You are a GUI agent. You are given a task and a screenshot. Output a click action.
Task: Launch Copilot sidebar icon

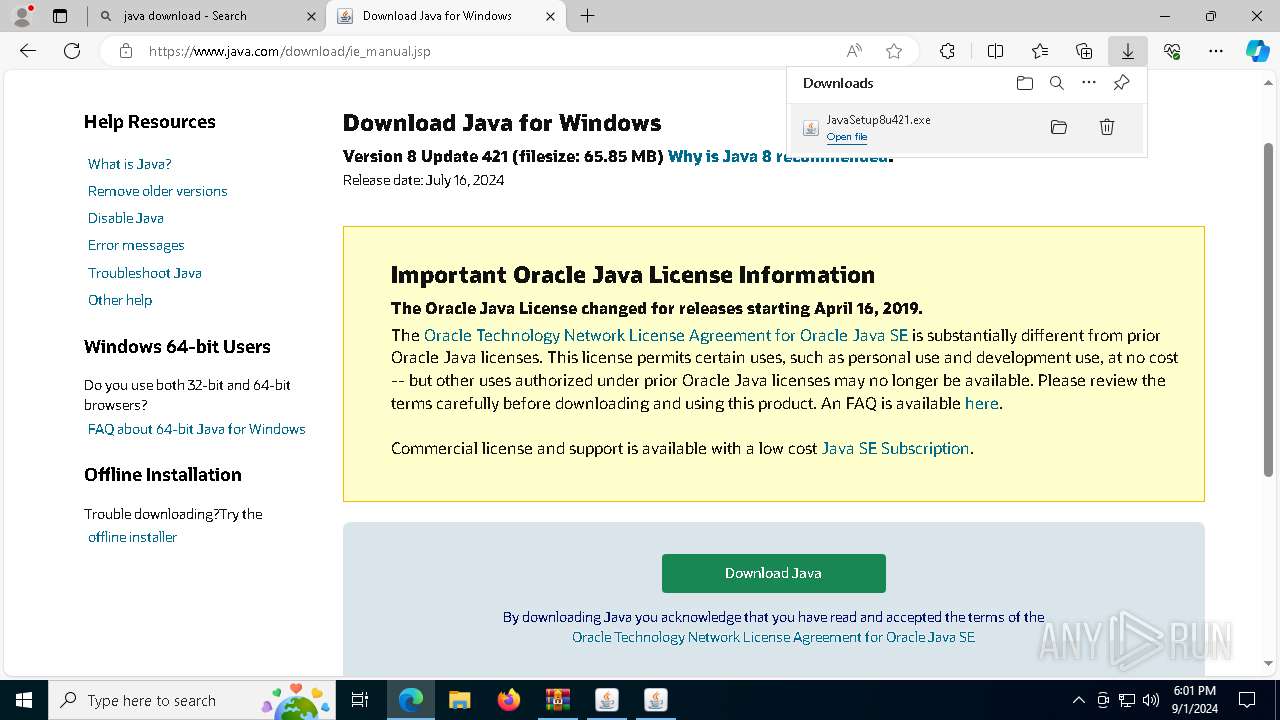pos(1258,51)
